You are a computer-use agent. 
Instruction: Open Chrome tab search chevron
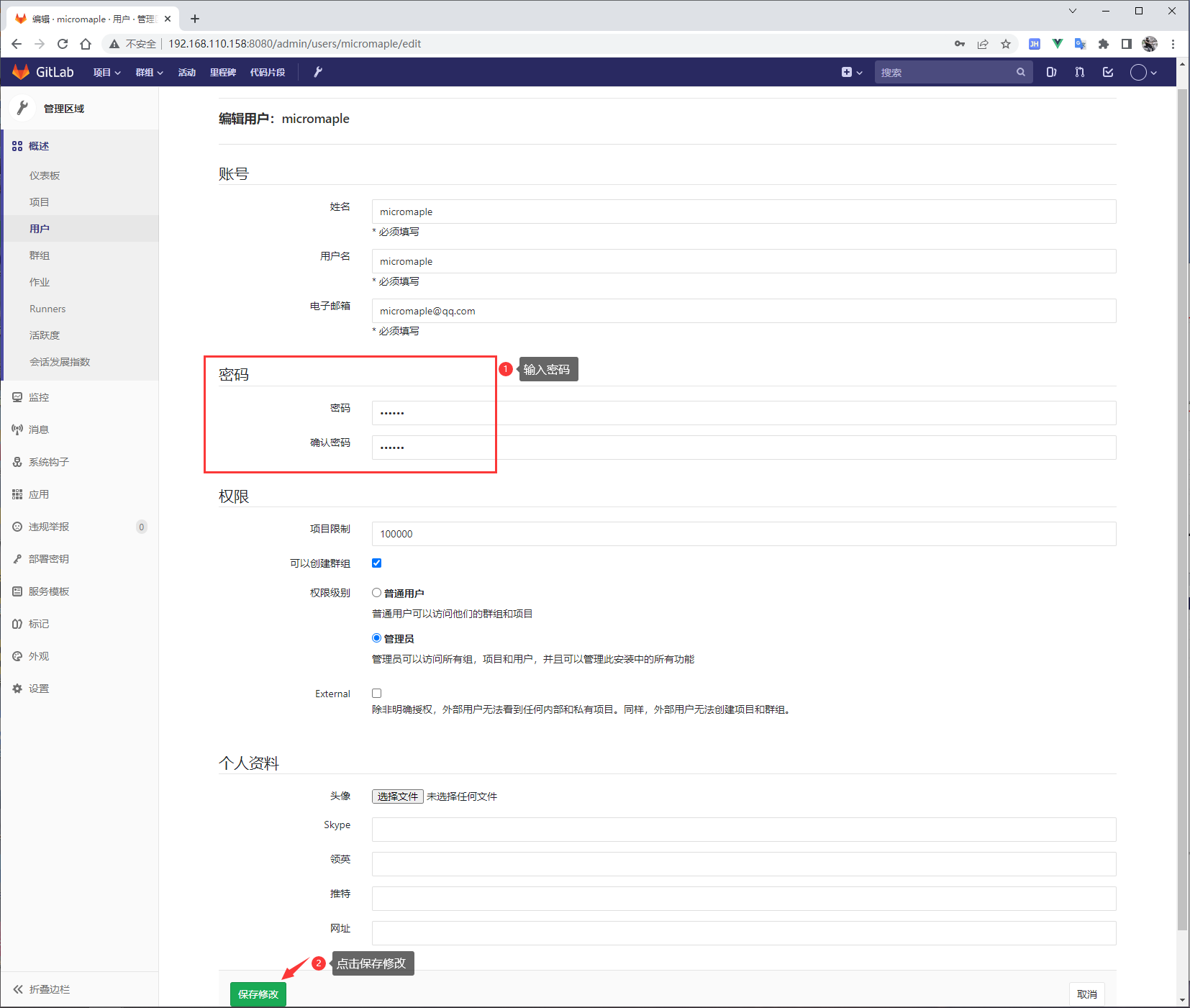[x=1073, y=11]
